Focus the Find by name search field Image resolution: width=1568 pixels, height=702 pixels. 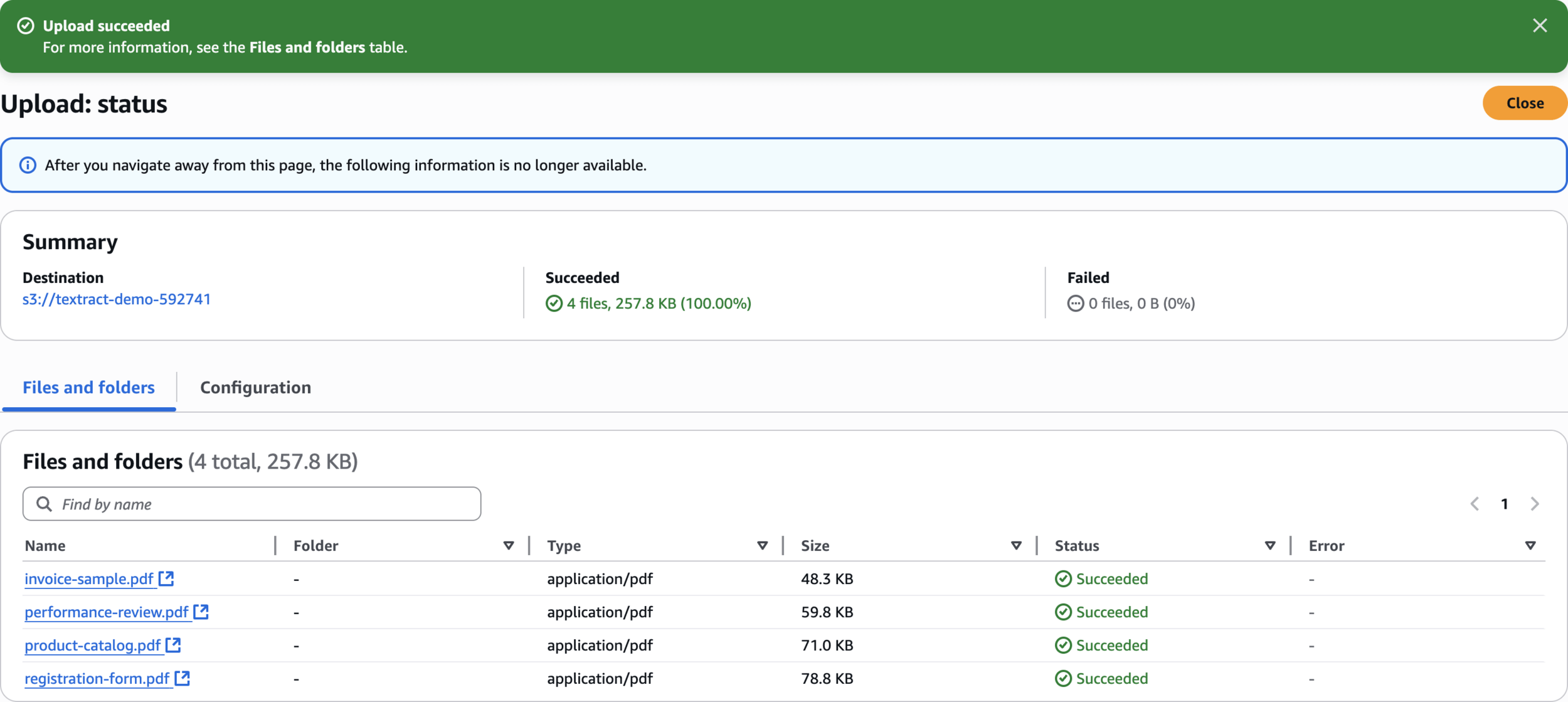(x=263, y=504)
